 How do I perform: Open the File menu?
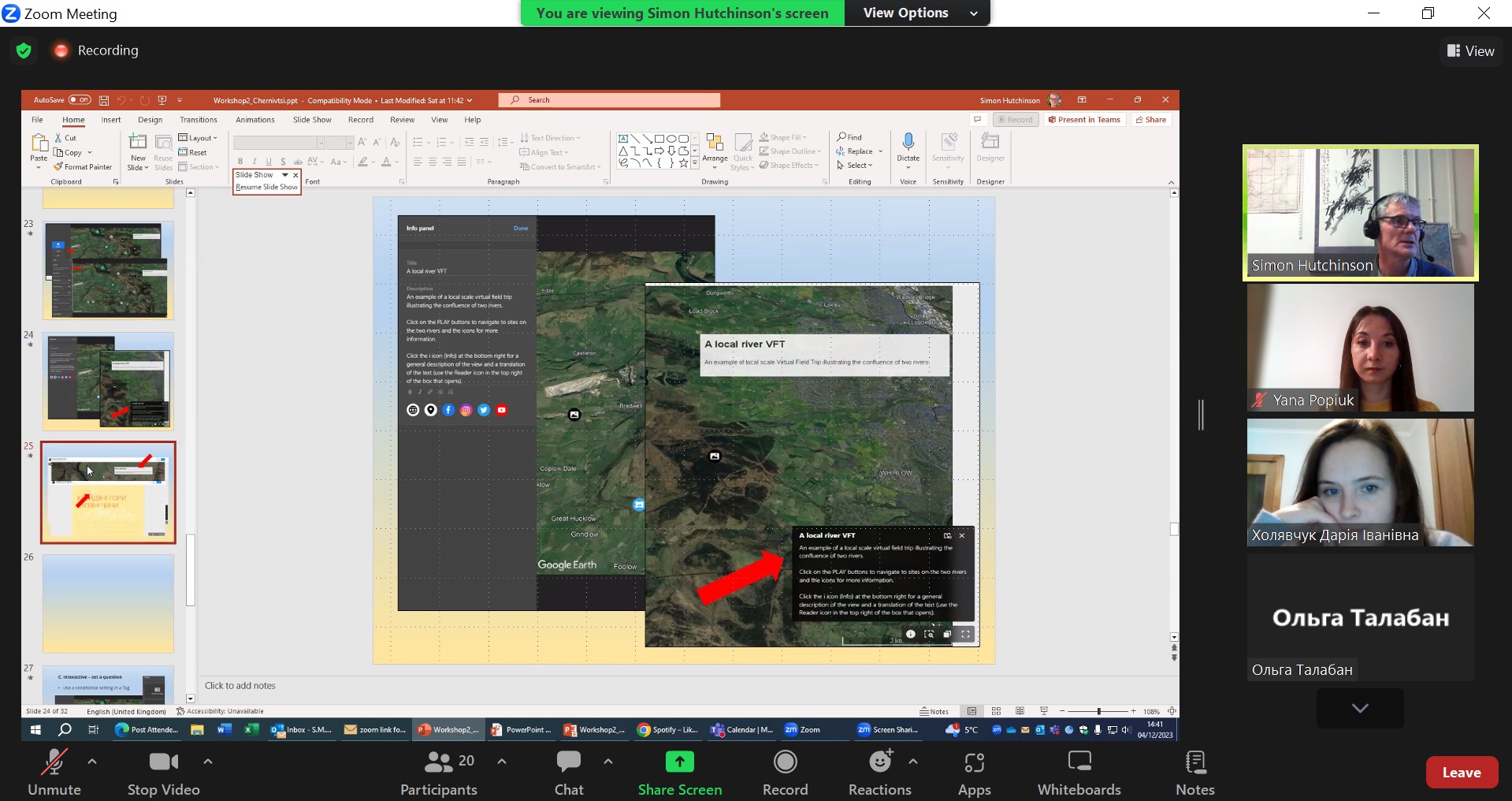coord(37,120)
